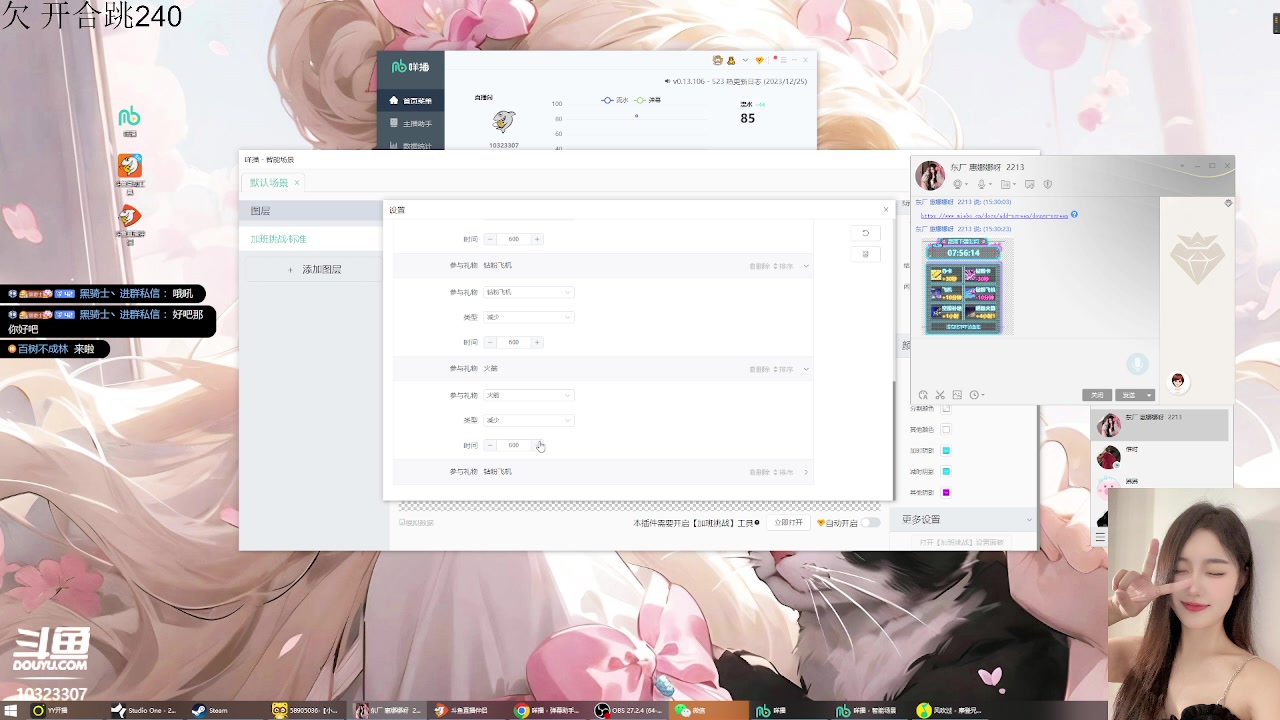Click the magenta 其他阴影 color swatch
The width and height of the screenshot is (1280, 720).
coord(946,493)
